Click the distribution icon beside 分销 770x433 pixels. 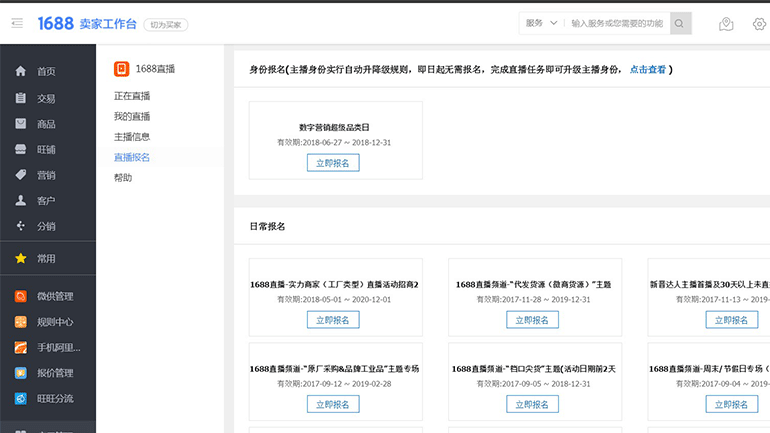click(21, 226)
